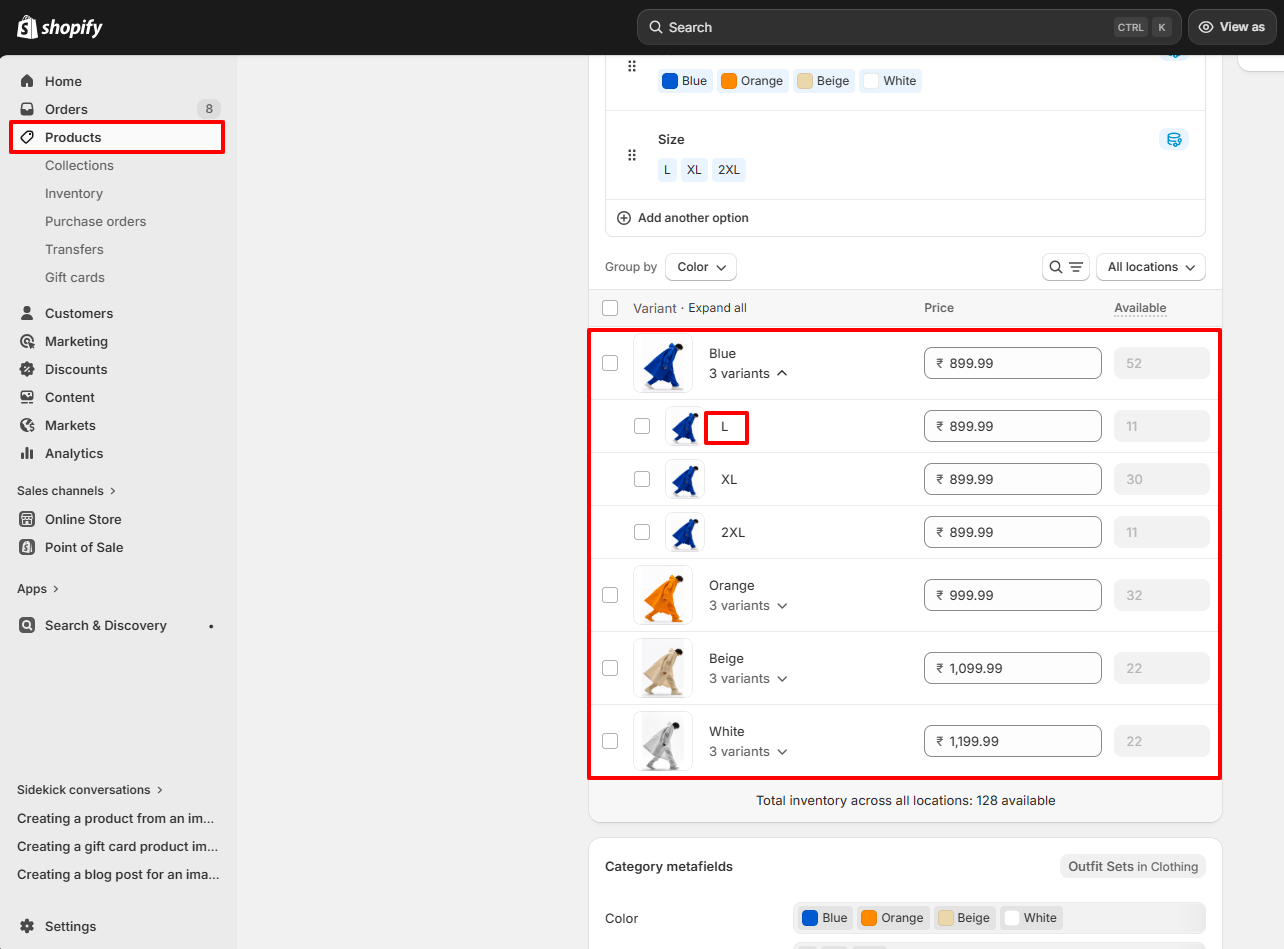Viewport: 1284px width, 949px height.
Task: Expand the Apps section
Action: 38,589
